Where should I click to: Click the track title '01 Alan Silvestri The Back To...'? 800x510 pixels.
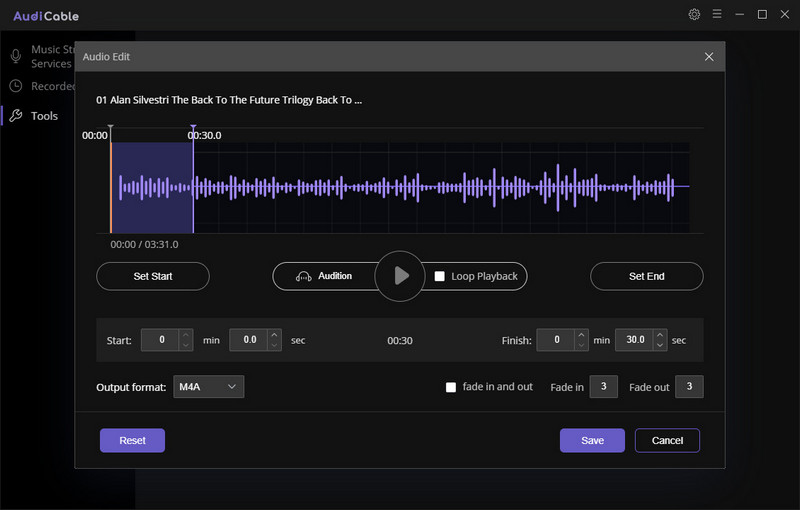pyautogui.click(x=229, y=100)
